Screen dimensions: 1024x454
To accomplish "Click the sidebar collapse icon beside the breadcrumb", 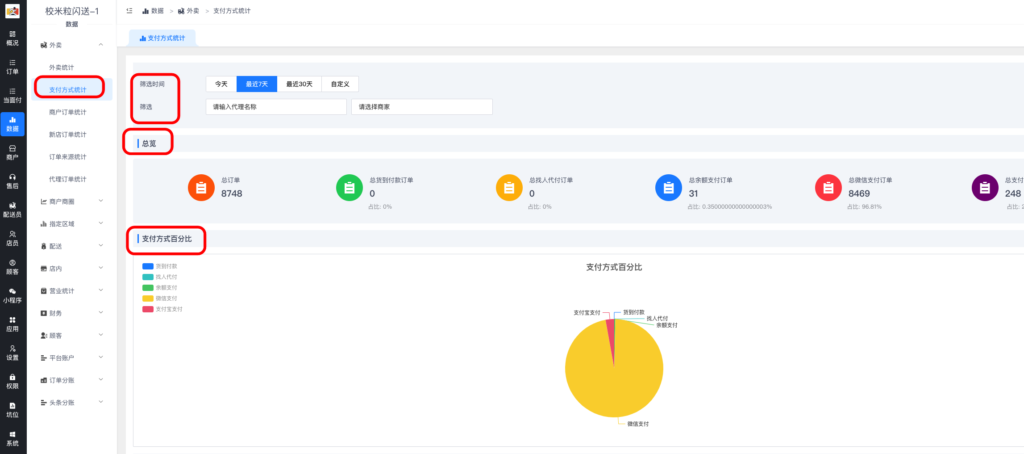I will [130, 10].
